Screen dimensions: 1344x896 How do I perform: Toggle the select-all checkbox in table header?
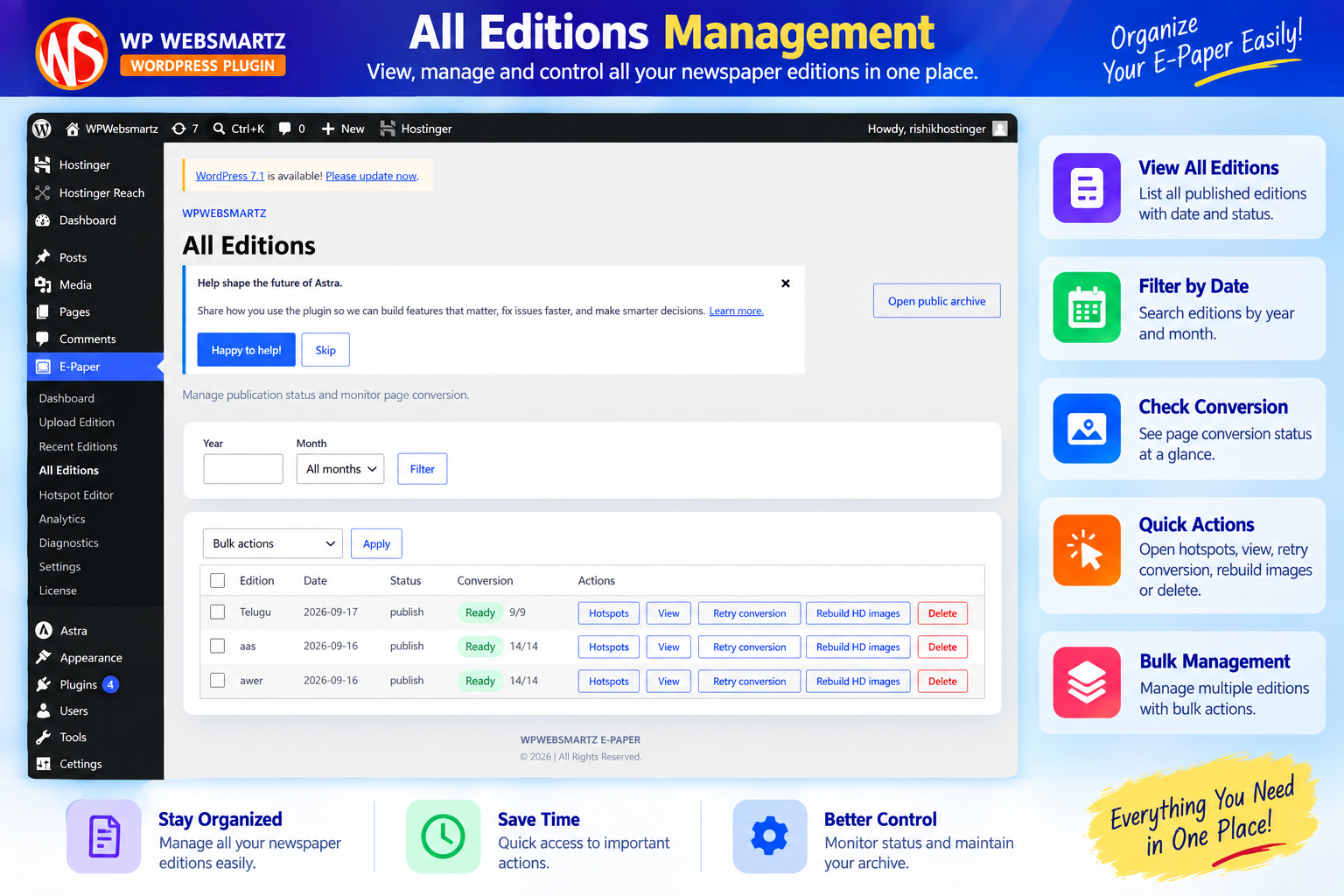pos(218,580)
